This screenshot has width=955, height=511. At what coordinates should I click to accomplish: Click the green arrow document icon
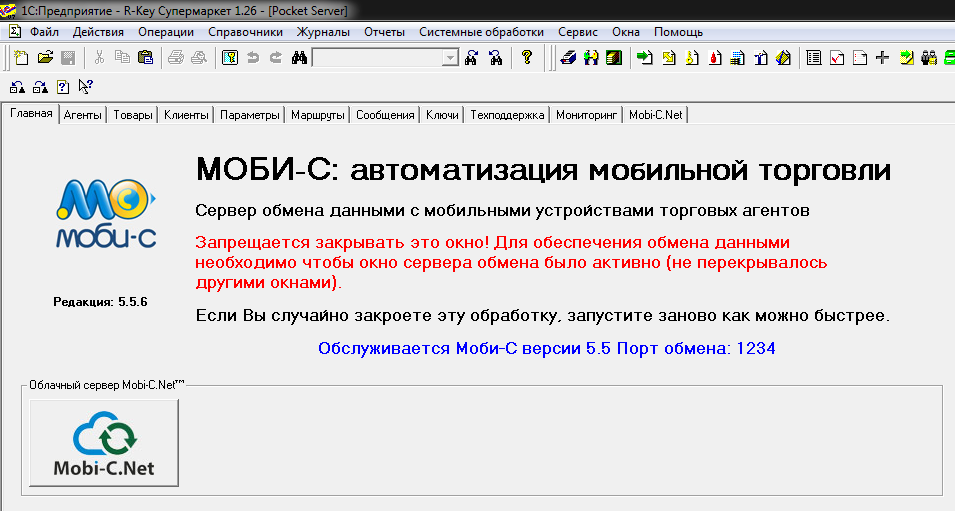[x=644, y=58]
